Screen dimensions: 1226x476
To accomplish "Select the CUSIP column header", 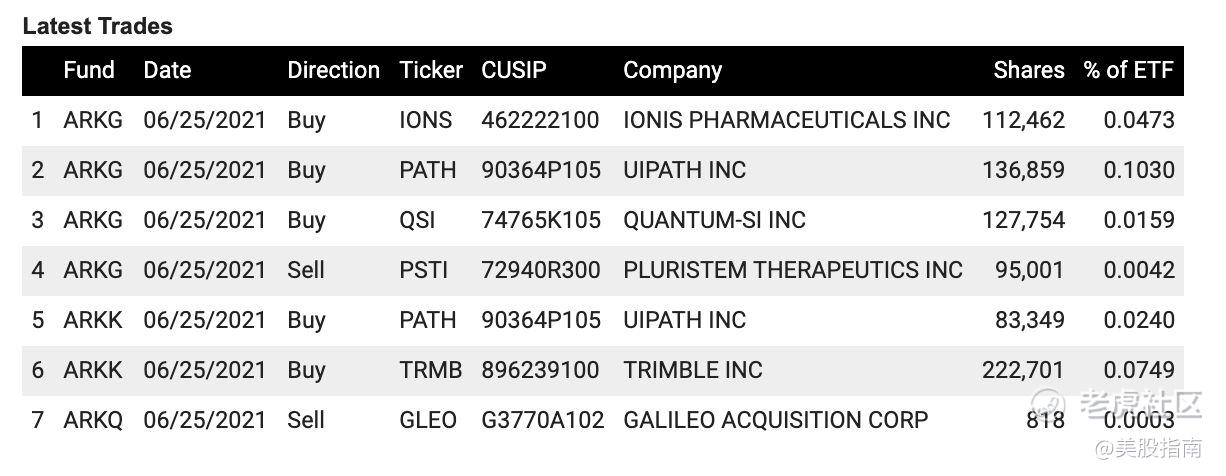I will coord(514,70).
